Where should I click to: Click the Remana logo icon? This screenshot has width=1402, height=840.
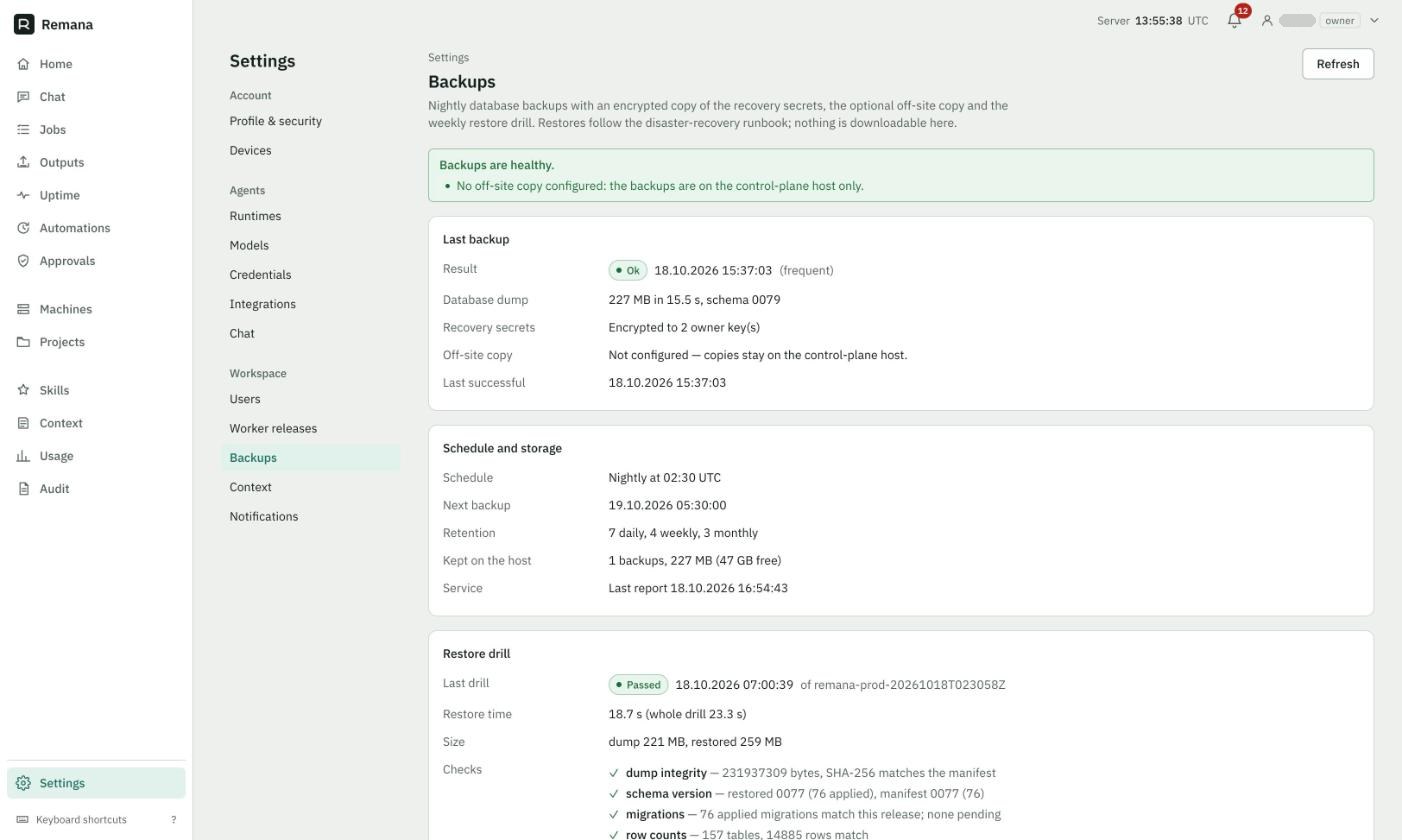(x=24, y=24)
